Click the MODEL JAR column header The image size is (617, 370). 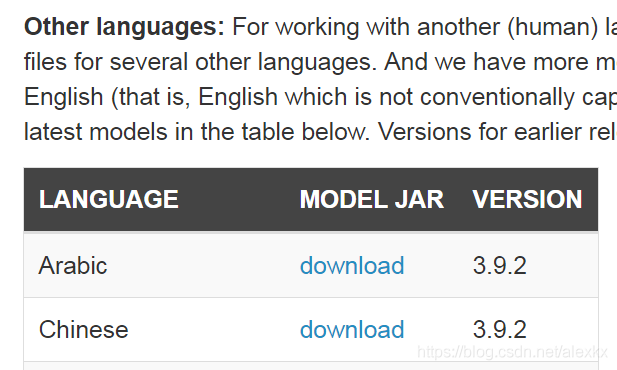pyautogui.click(x=372, y=199)
